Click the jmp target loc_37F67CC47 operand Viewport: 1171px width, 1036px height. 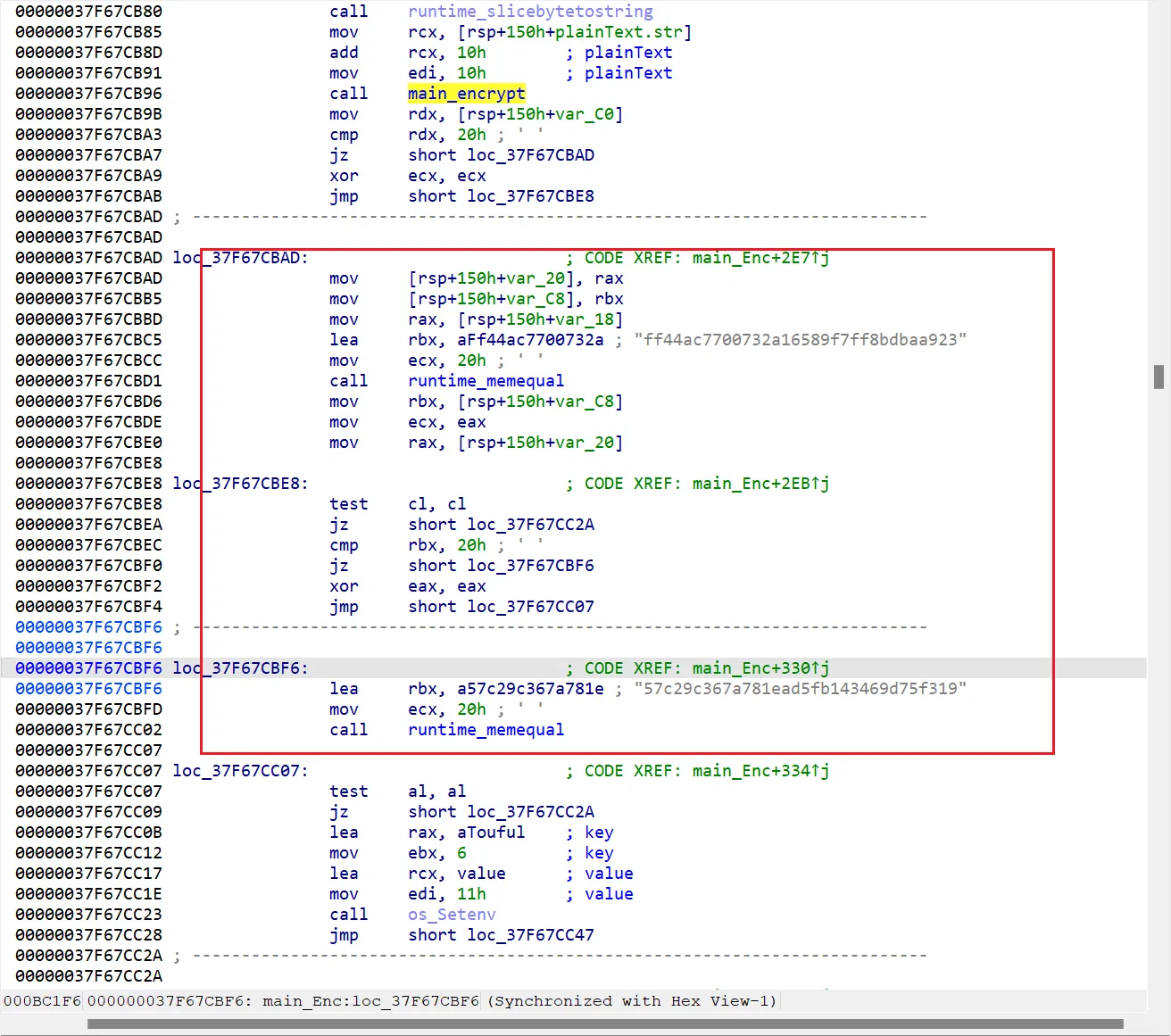click(530, 935)
